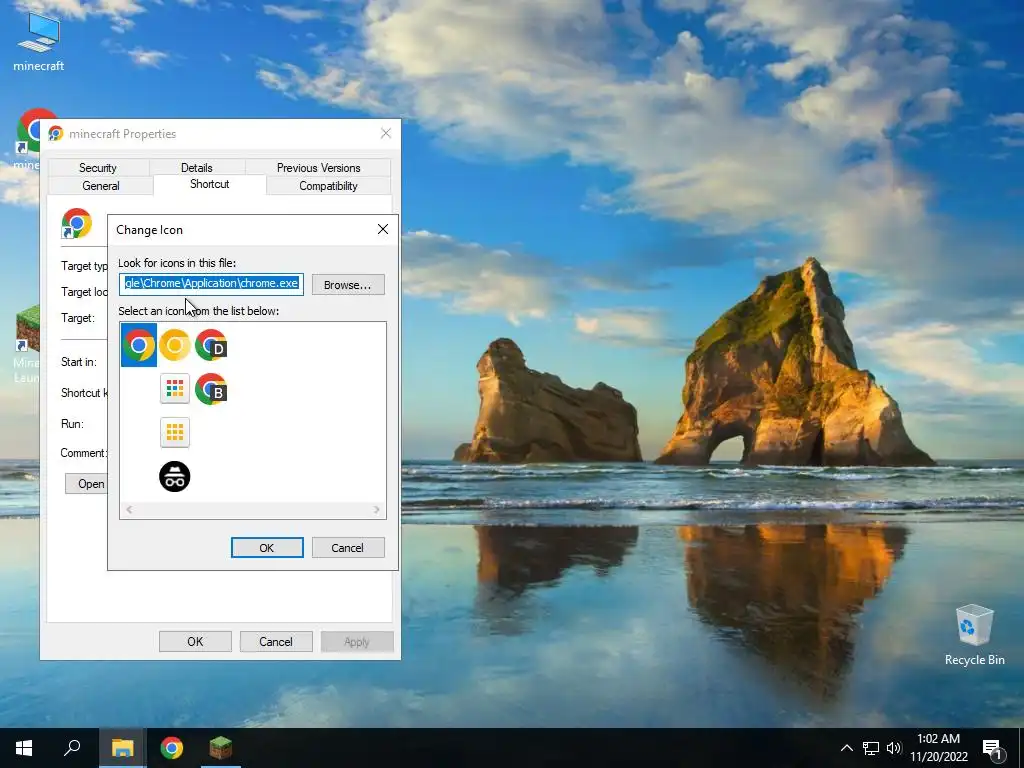1024x768 pixels.
Task: Cancel the Change Icon dialog
Action: [x=347, y=547]
